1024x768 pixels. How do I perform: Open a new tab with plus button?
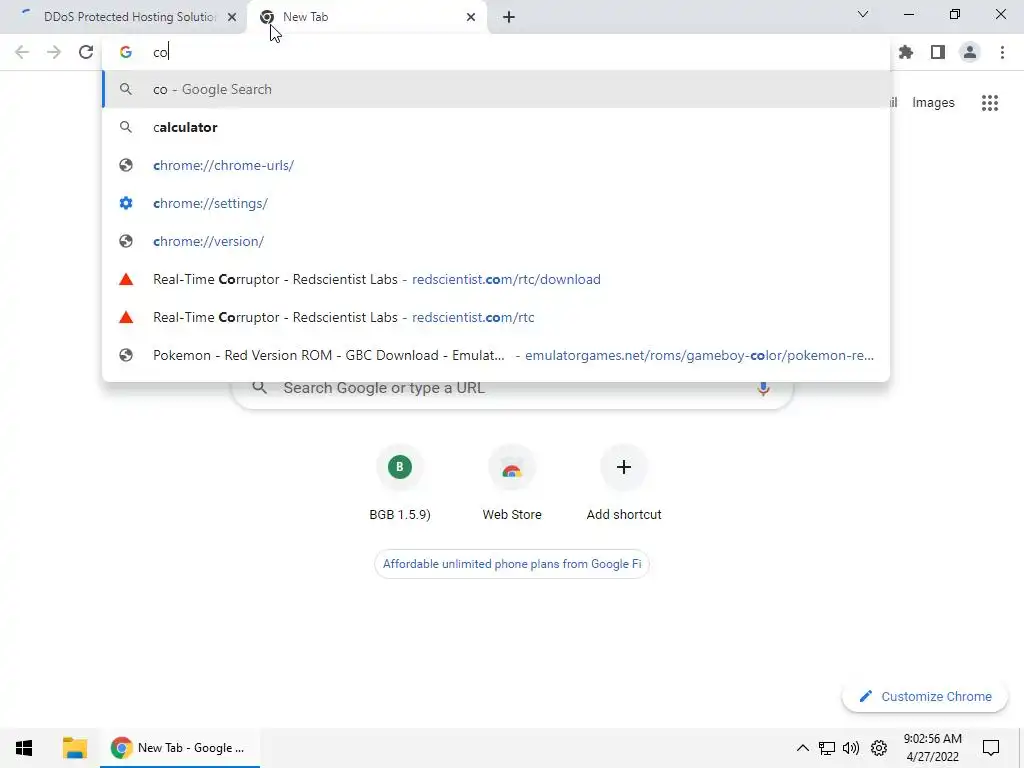[509, 17]
